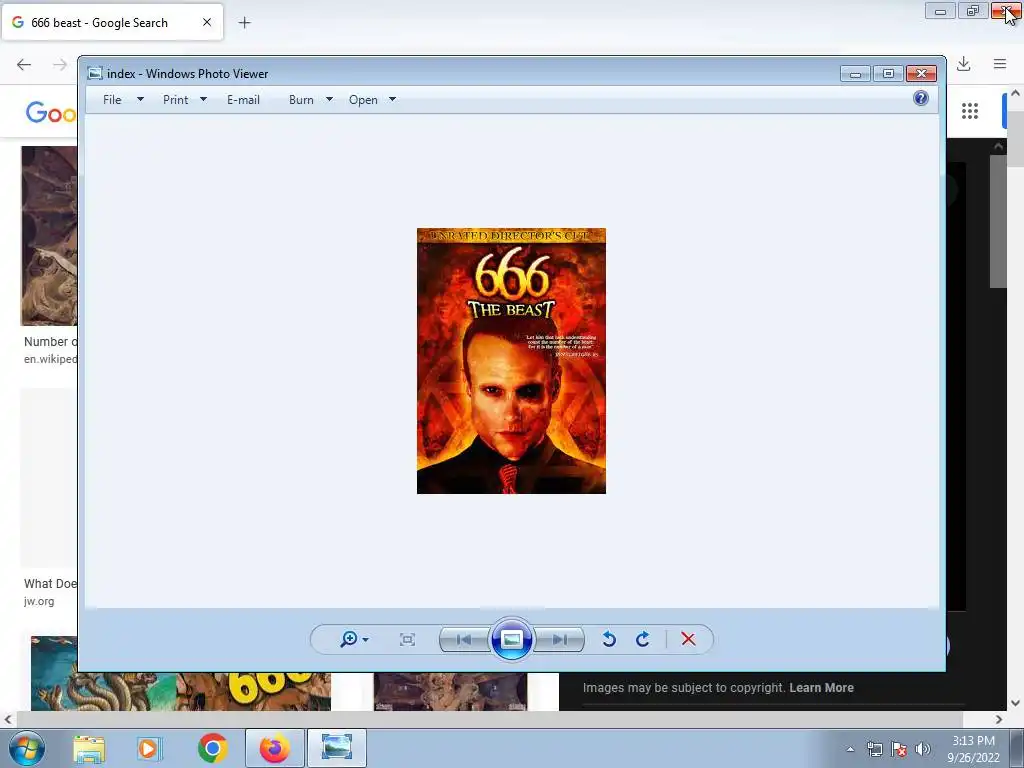Image resolution: width=1024 pixels, height=768 pixels.
Task: Open the File menu in Photo Viewer
Action: pos(112,100)
